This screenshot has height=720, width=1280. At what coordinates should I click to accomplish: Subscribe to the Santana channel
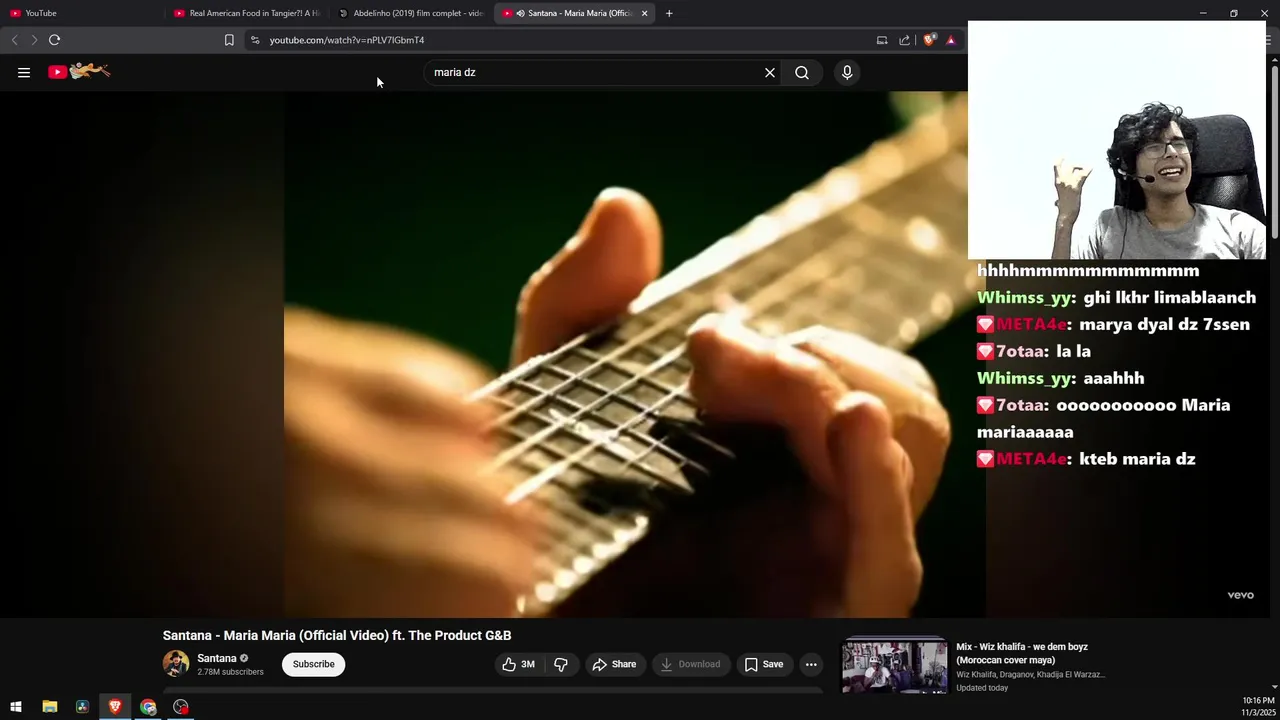point(313,664)
